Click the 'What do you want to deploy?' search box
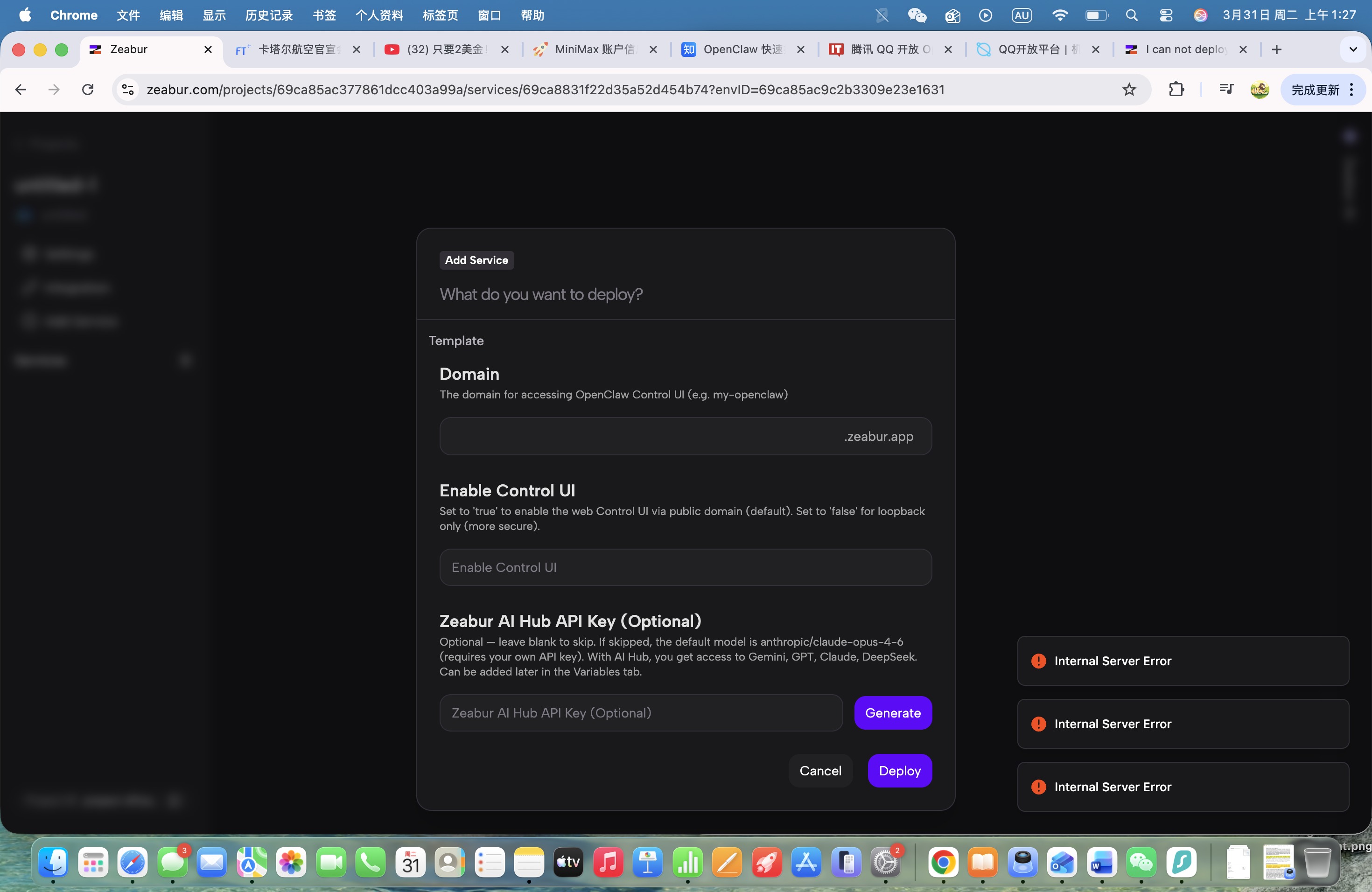The width and height of the screenshot is (1372, 892). pyautogui.click(x=686, y=294)
